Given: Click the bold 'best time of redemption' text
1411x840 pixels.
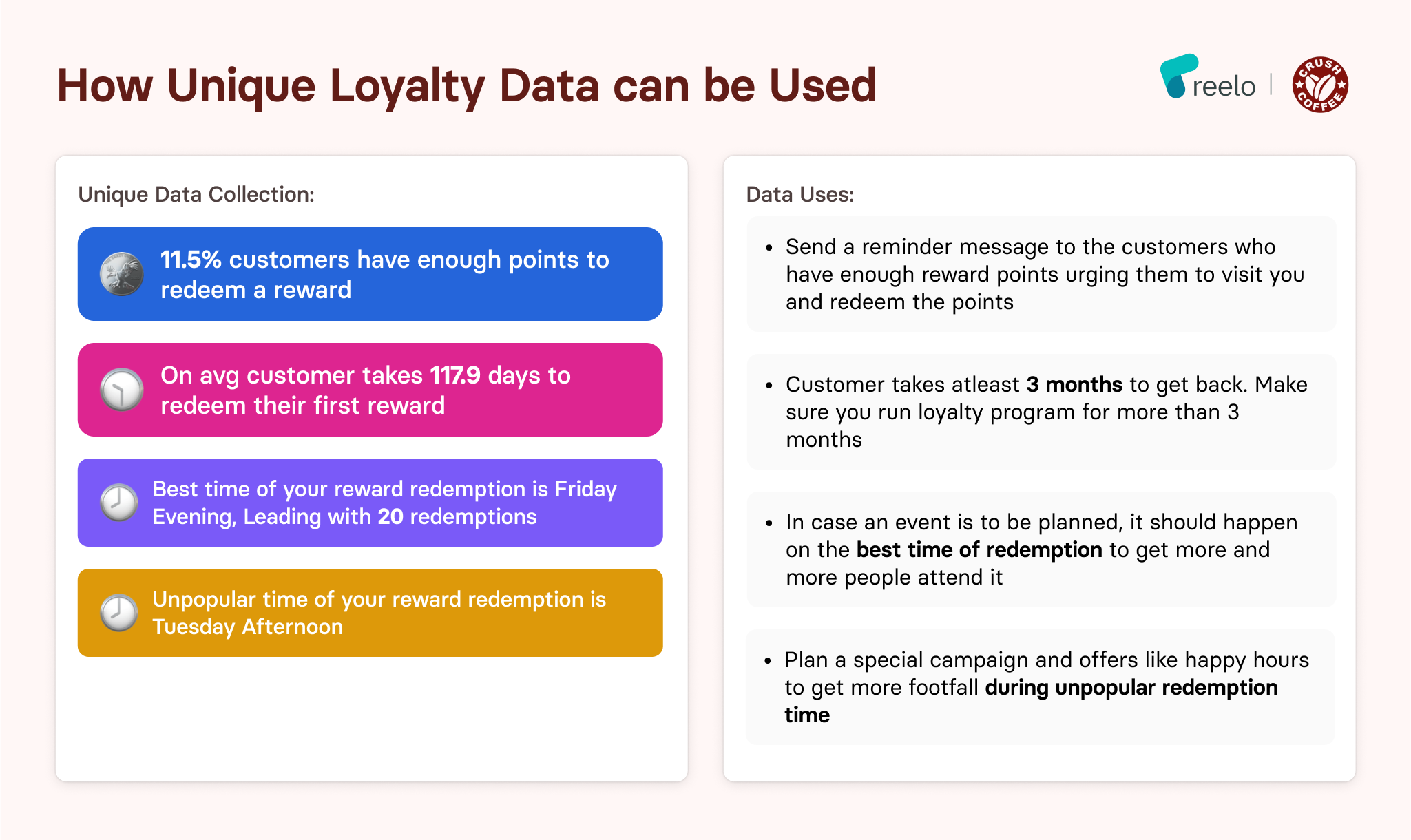Looking at the screenshot, I should [x=979, y=550].
